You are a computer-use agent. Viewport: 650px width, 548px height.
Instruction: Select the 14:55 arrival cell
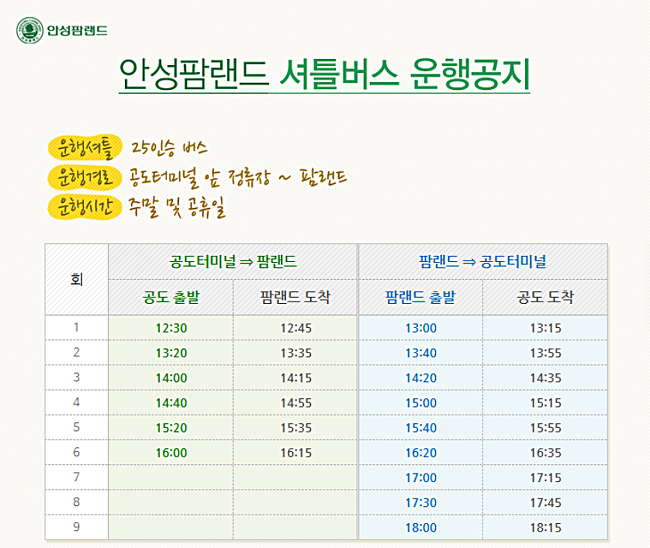[x=295, y=403]
